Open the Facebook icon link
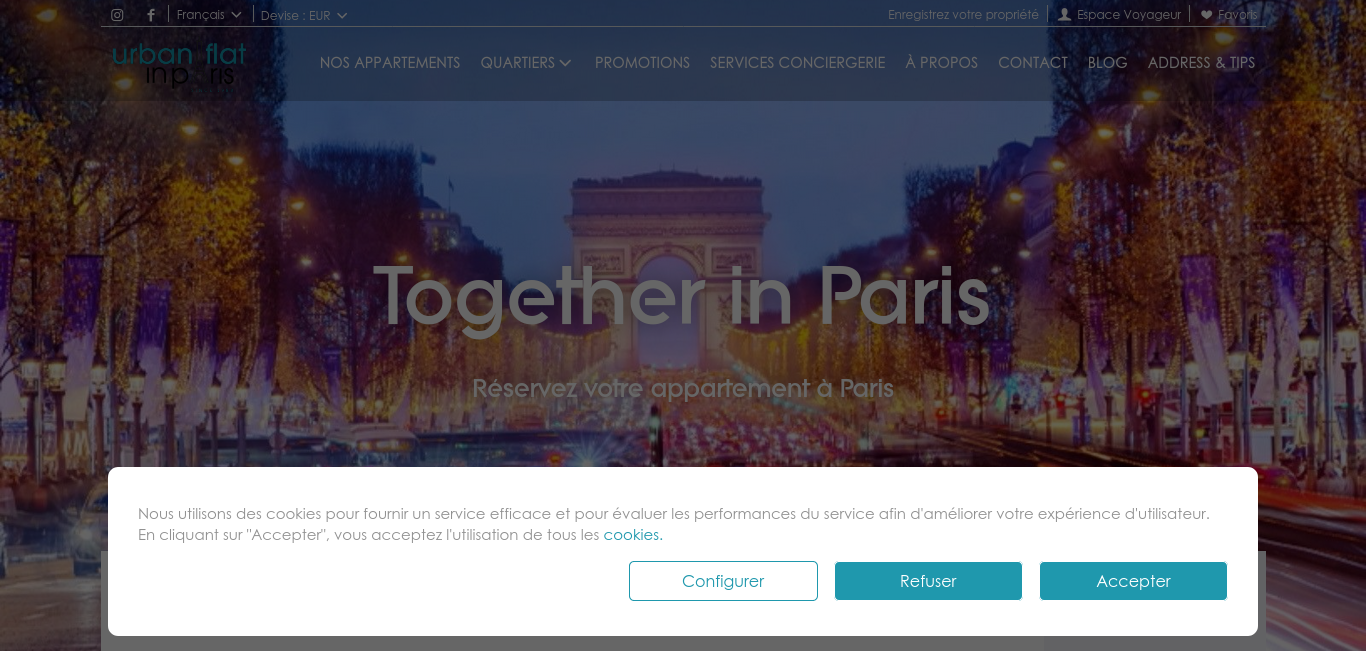Screen dimensions: 1366x651 tap(151, 15)
